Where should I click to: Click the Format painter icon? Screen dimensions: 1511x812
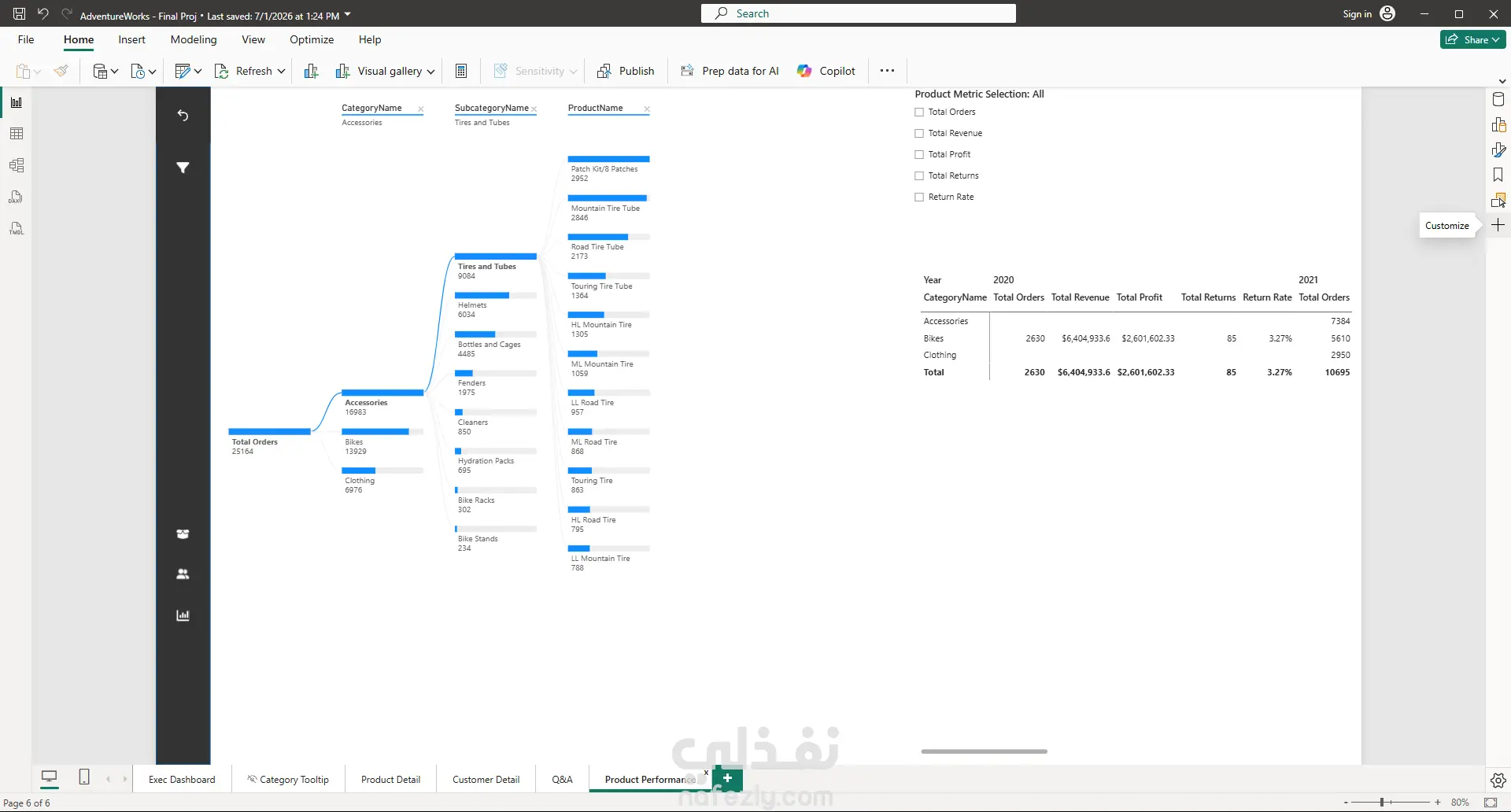click(61, 71)
